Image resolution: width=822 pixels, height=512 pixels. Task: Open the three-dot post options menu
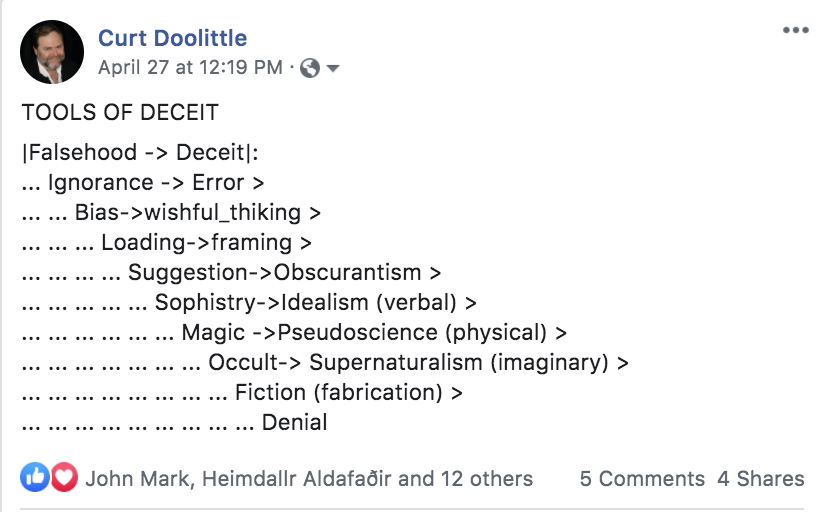[x=795, y=31]
